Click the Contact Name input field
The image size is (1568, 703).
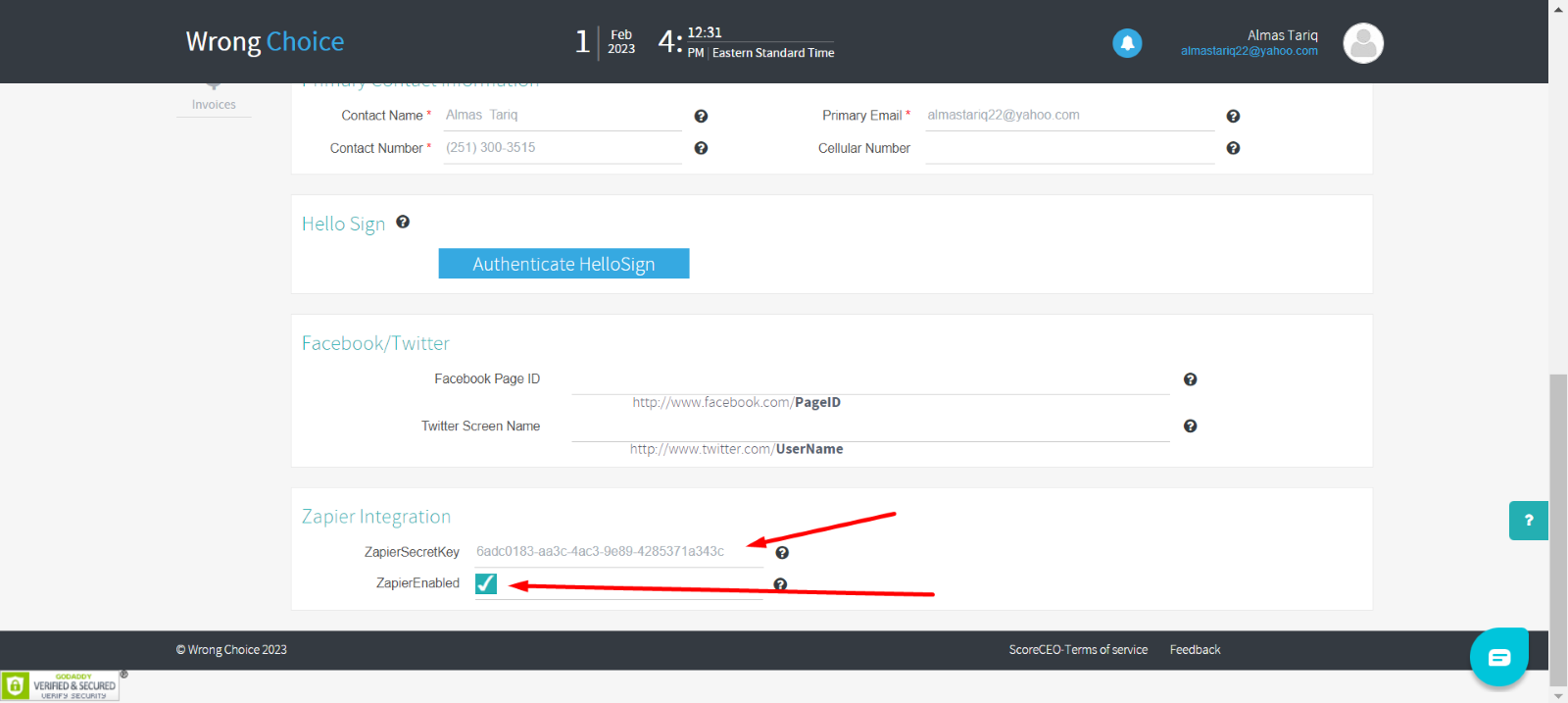pyautogui.click(x=563, y=116)
